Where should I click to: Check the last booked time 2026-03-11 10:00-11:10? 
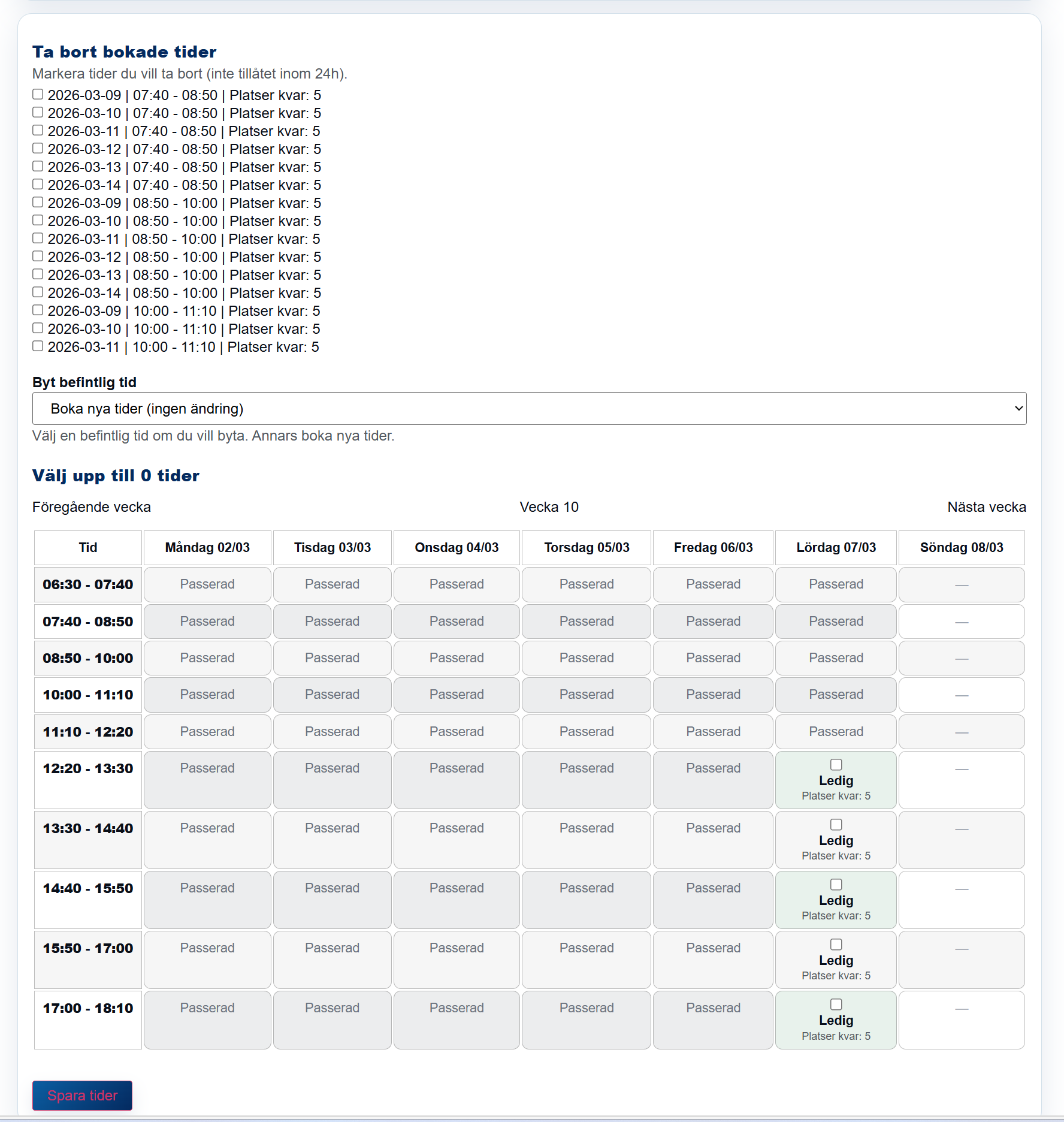38,346
